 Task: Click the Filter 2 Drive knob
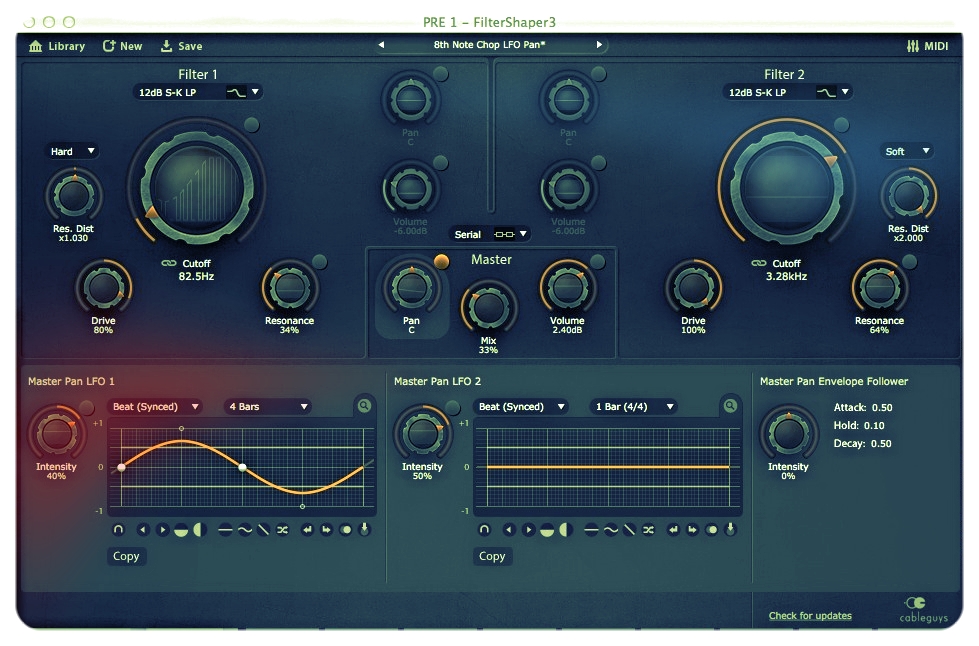(693, 287)
